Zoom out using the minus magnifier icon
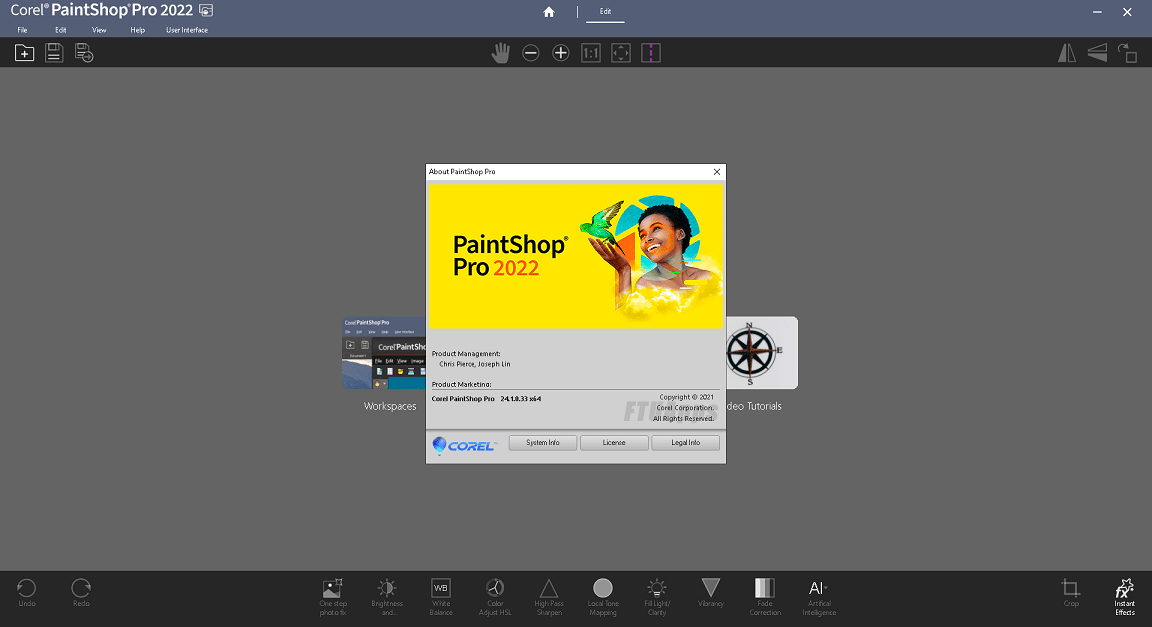The width and height of the screenshot is (1152, 627). (531, 52)
